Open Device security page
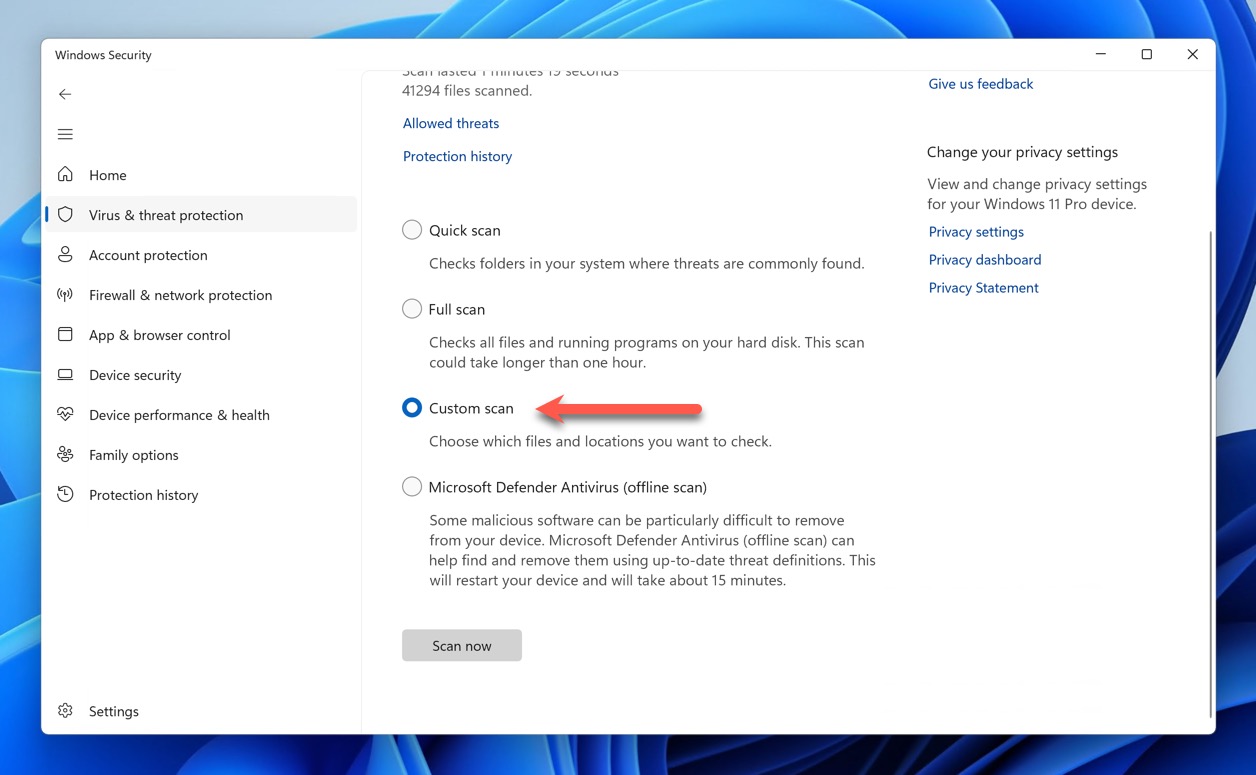Screen dimensions: 1256x775 point(201,375)
